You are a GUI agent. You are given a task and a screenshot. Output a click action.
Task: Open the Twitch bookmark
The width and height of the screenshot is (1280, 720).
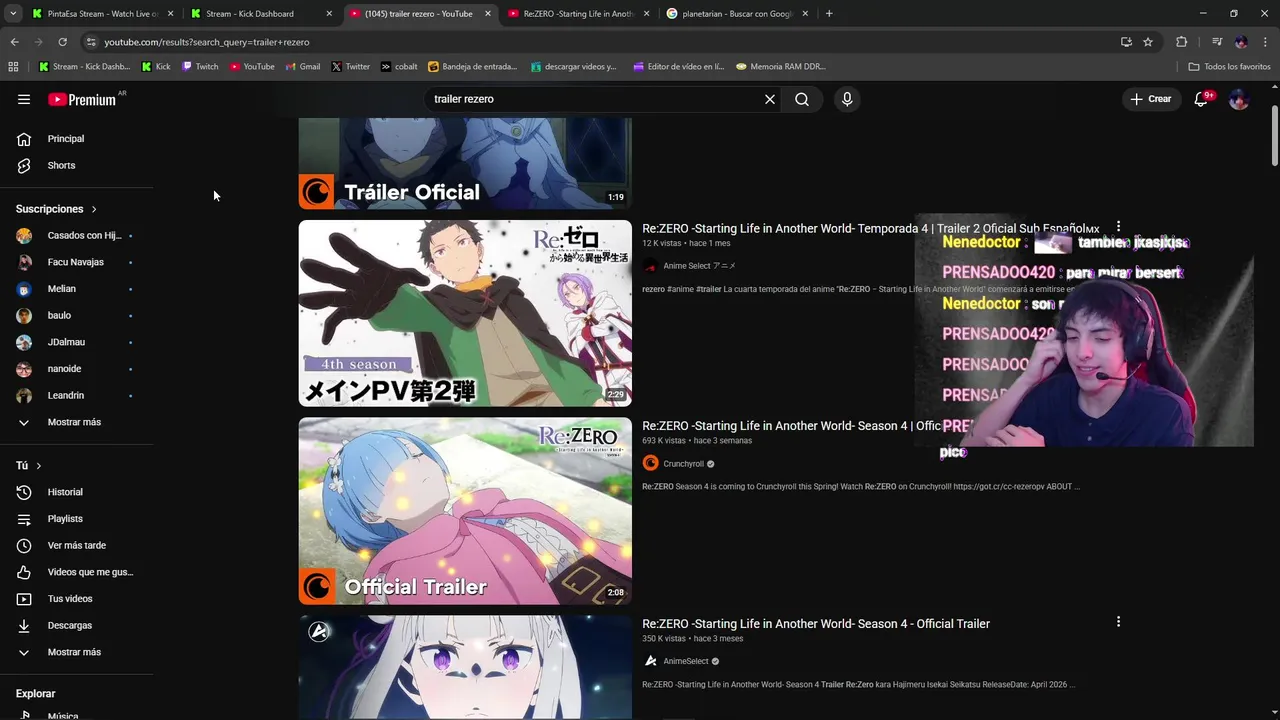click(x=200, y=67)
